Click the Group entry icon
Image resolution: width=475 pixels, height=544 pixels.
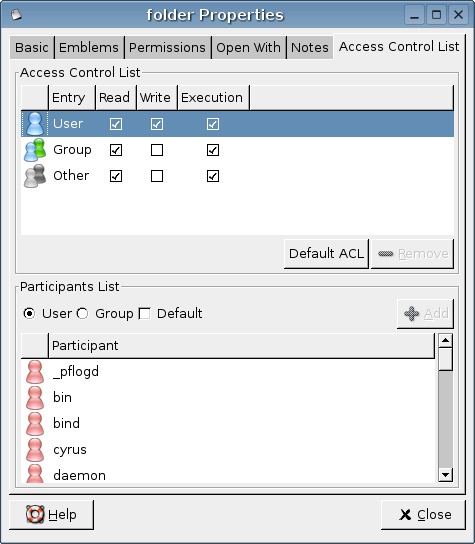[x=35, y=150]
